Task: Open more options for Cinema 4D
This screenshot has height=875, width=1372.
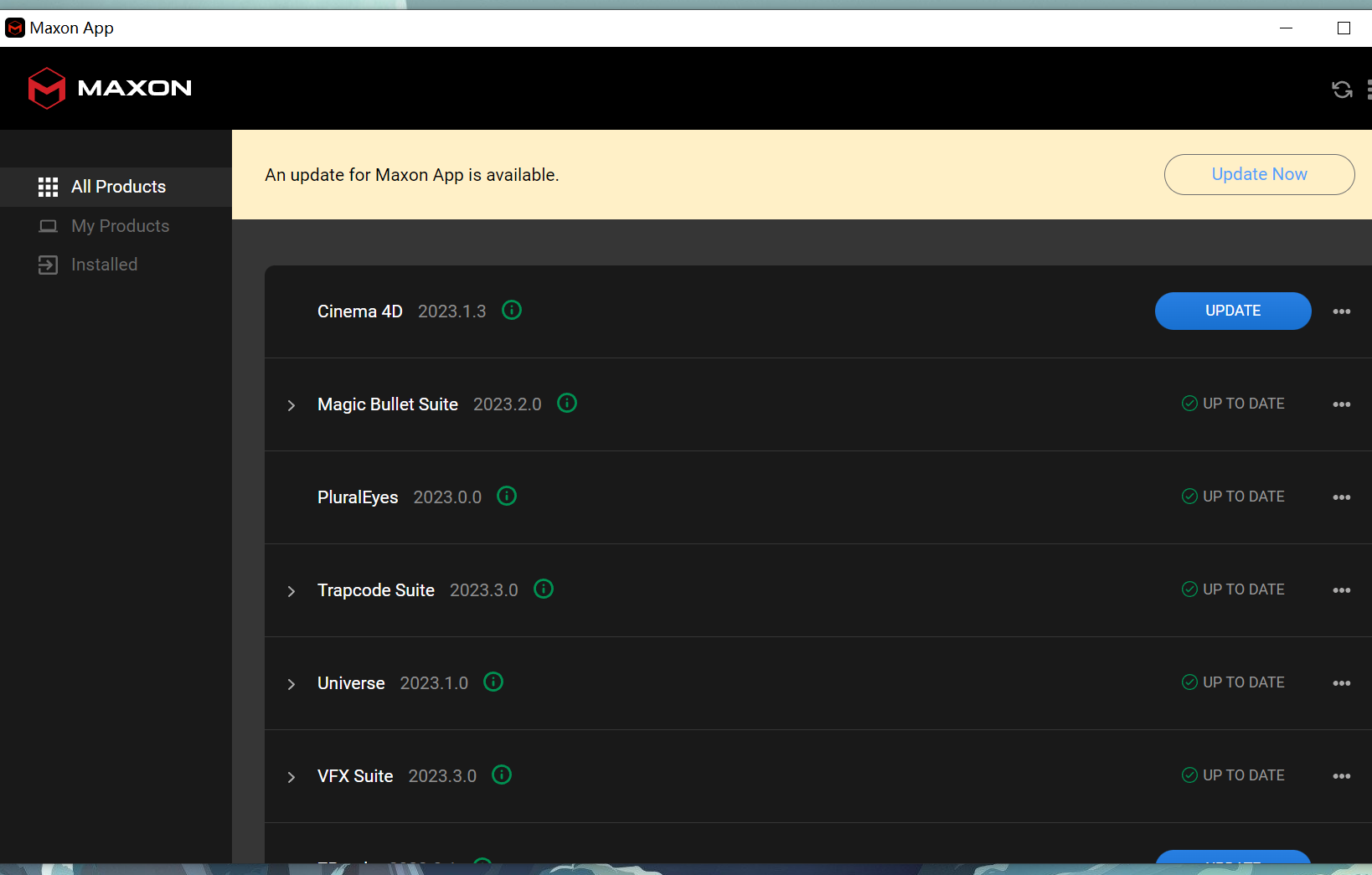Action: pos(1342,311)
